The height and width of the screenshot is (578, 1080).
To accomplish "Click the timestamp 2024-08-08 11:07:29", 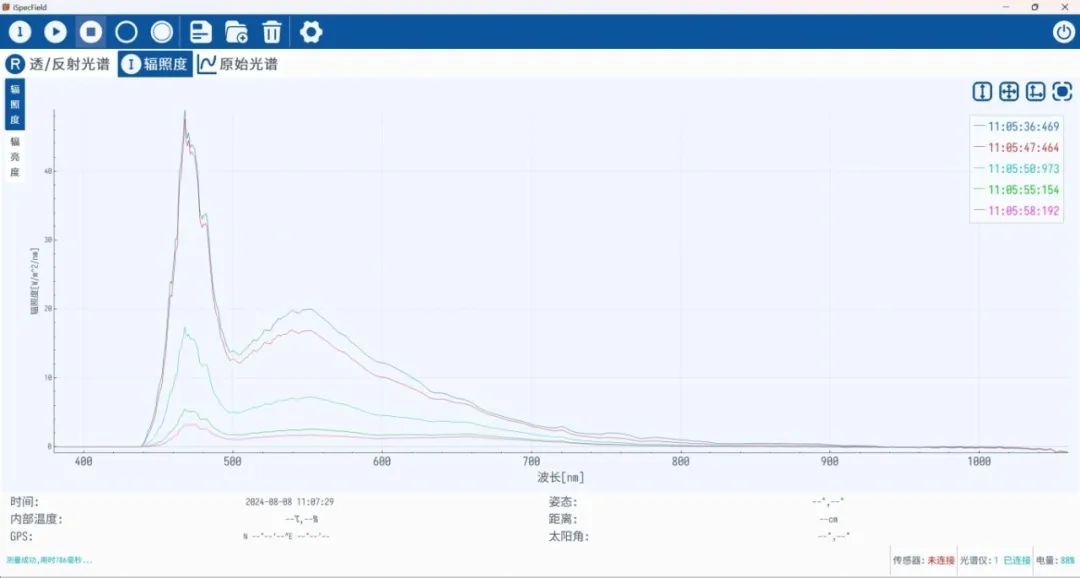I will (289, 502).
